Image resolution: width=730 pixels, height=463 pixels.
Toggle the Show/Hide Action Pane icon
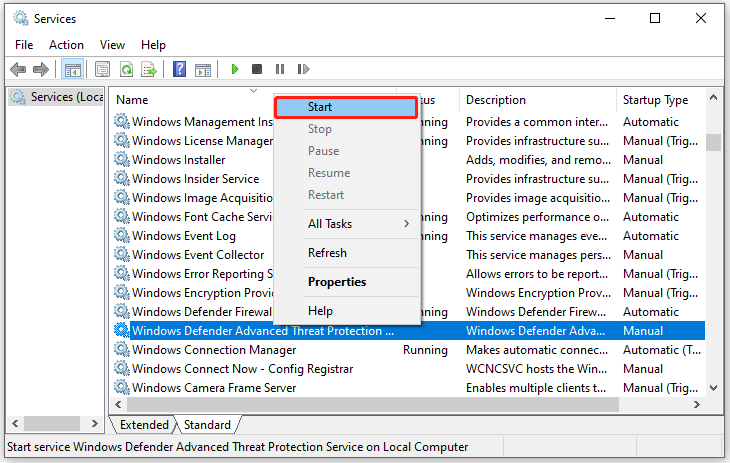(203, 69)
